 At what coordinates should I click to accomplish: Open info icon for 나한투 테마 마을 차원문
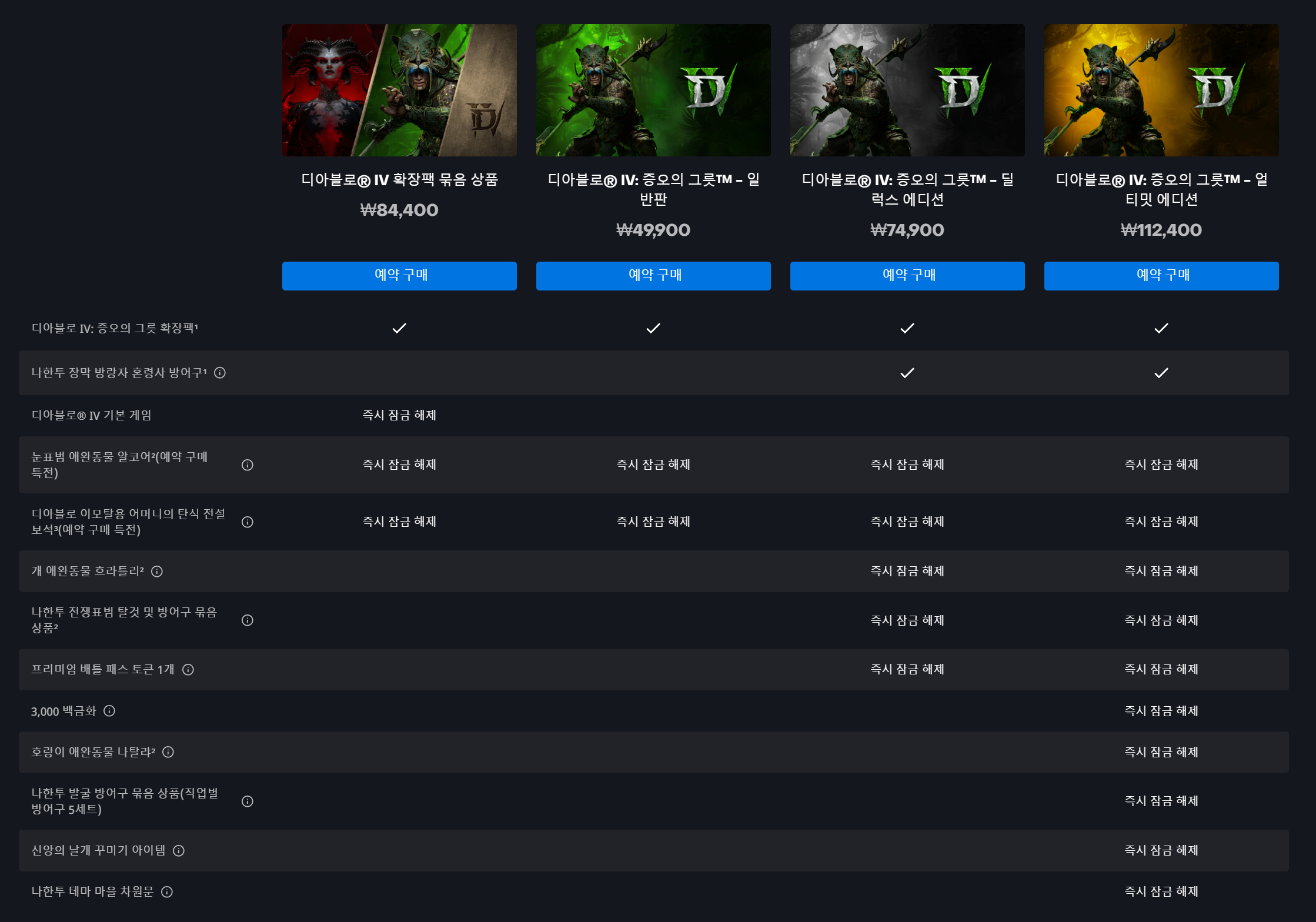(167, 892)
